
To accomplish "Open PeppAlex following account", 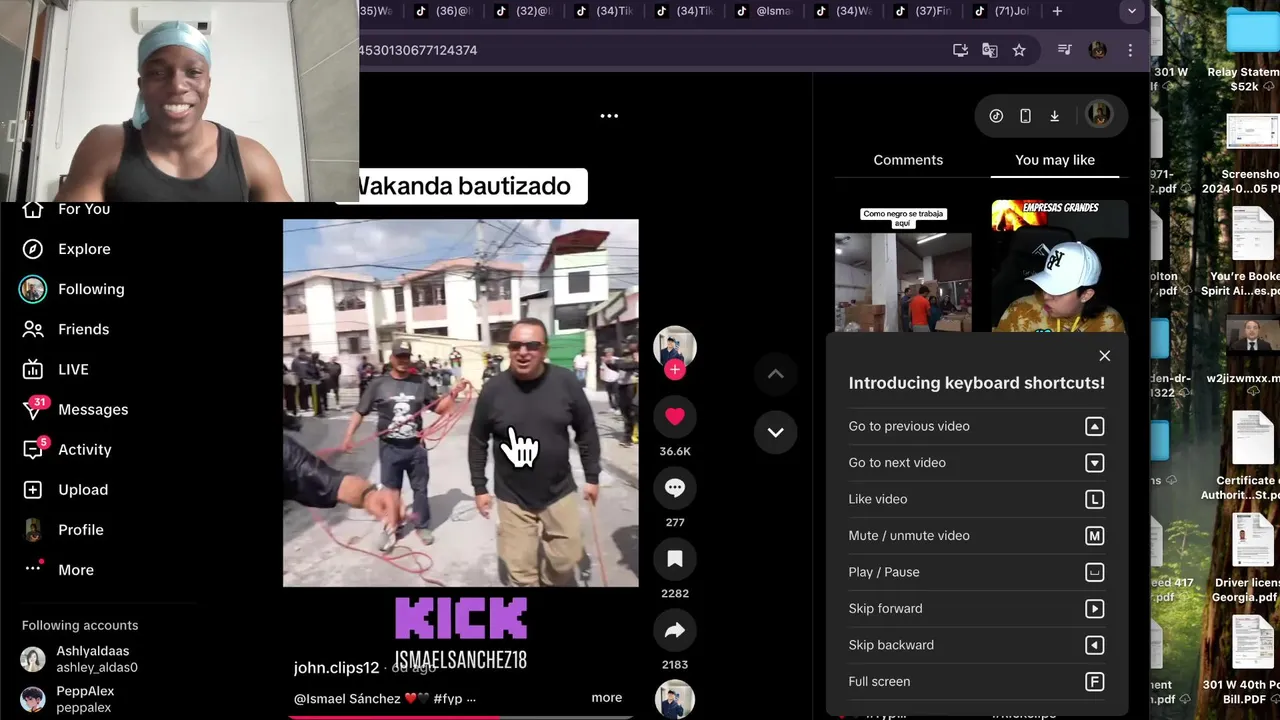I will click(68, 699).
